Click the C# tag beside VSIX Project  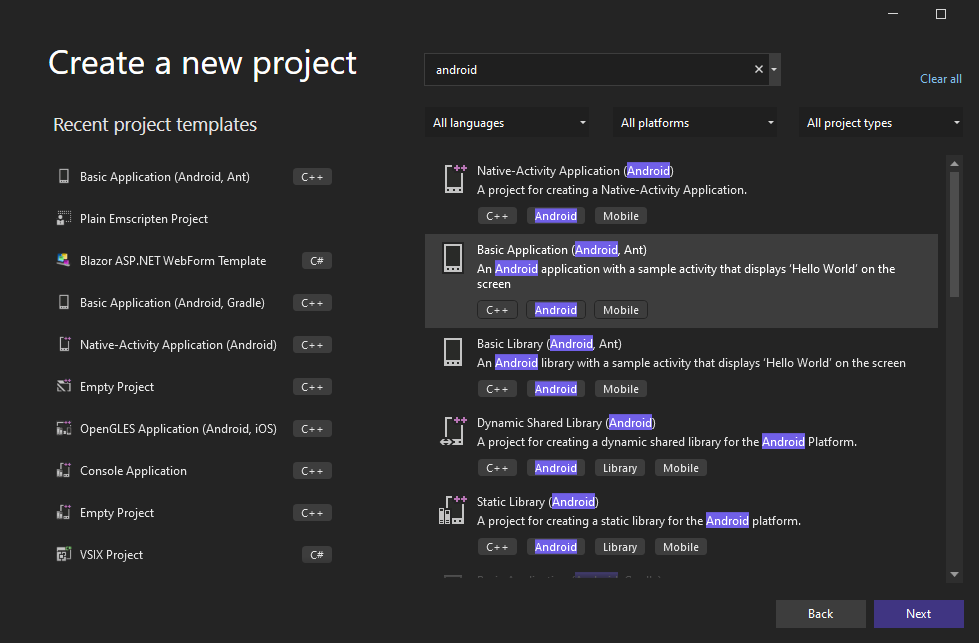(317, 554)
